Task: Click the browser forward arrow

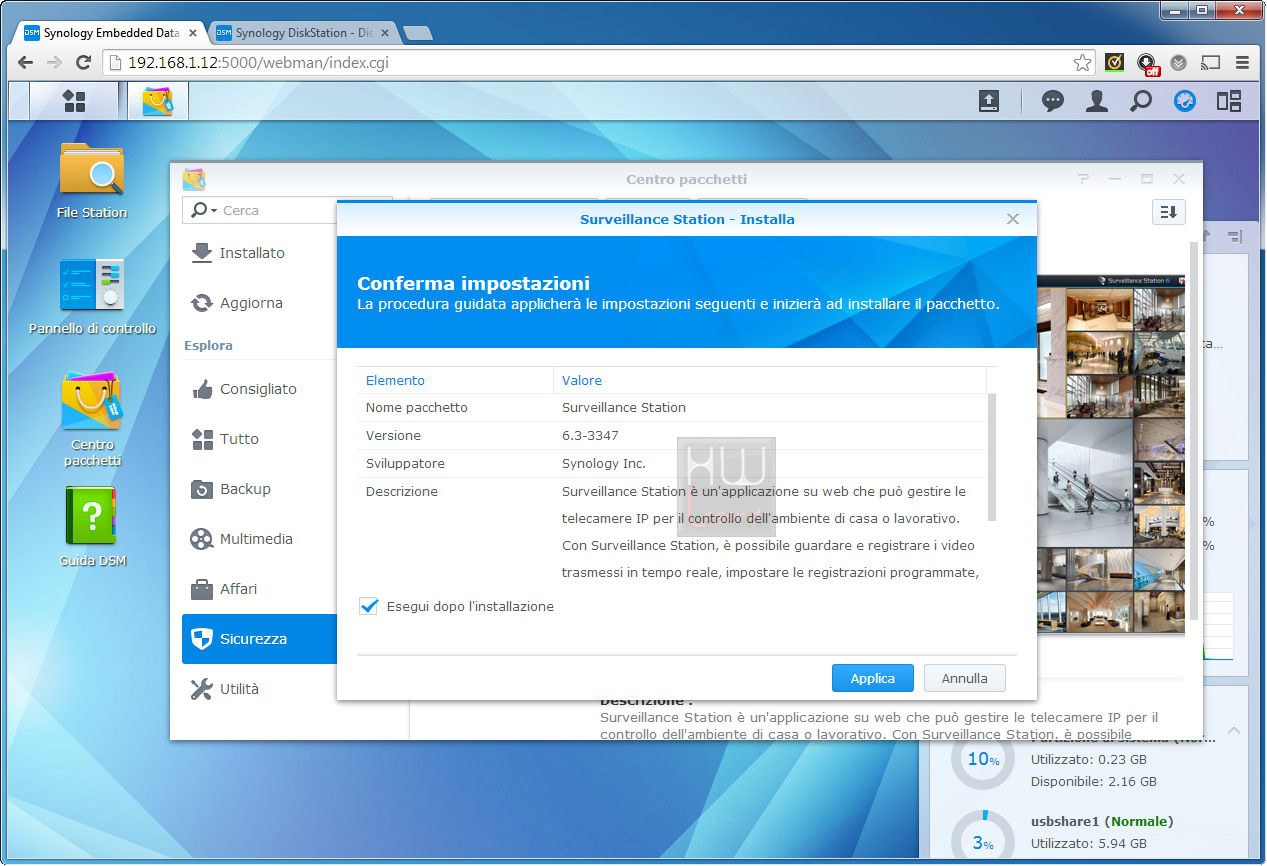Action: tap(55, 63)
